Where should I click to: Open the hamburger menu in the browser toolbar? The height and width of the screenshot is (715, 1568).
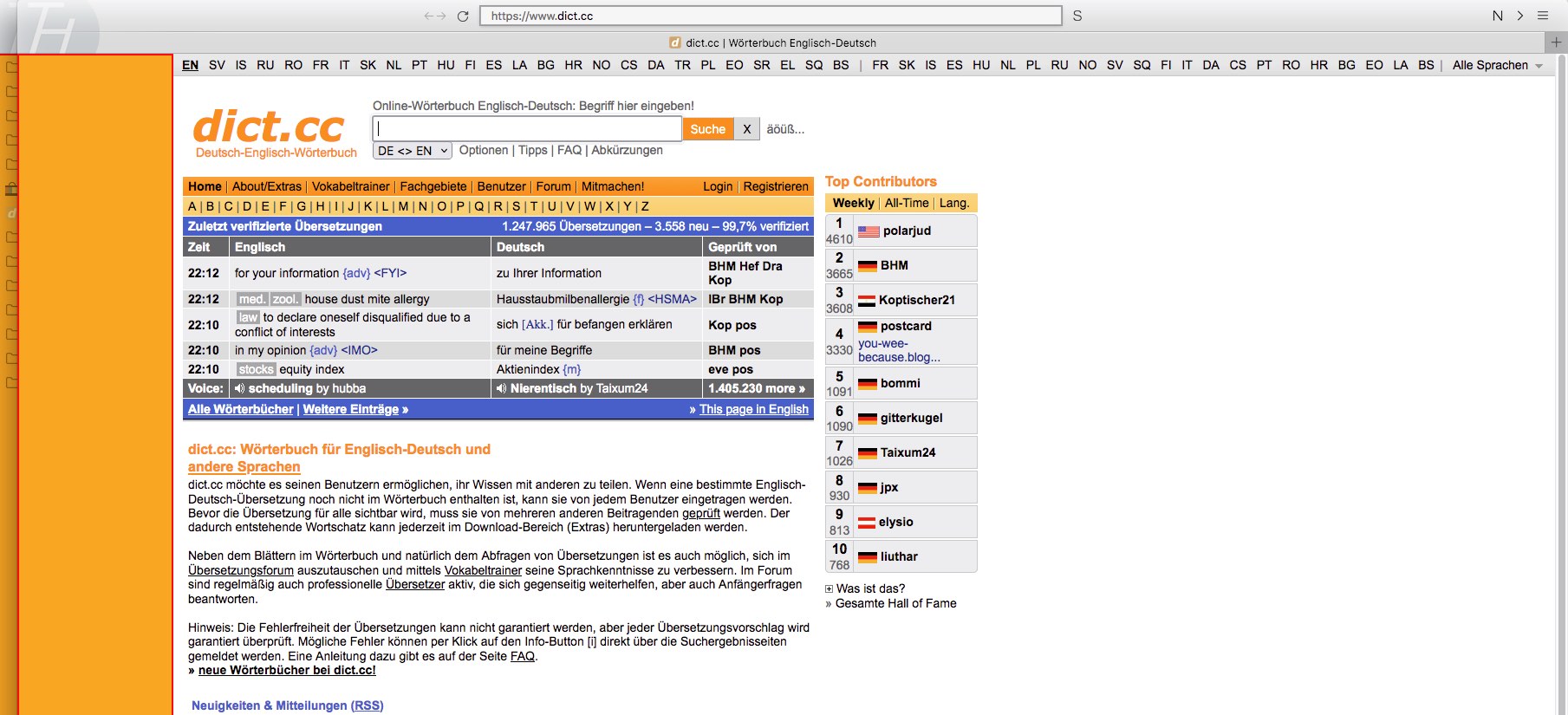pos(1543,16)
